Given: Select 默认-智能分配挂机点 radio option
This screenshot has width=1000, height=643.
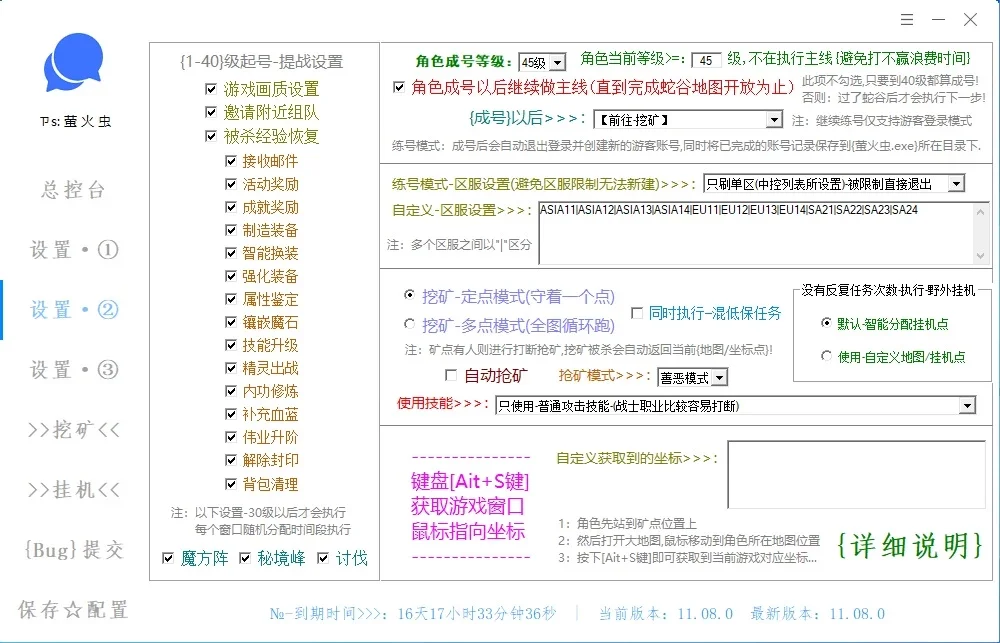Looking at the screenshot, I should [826, 323].
